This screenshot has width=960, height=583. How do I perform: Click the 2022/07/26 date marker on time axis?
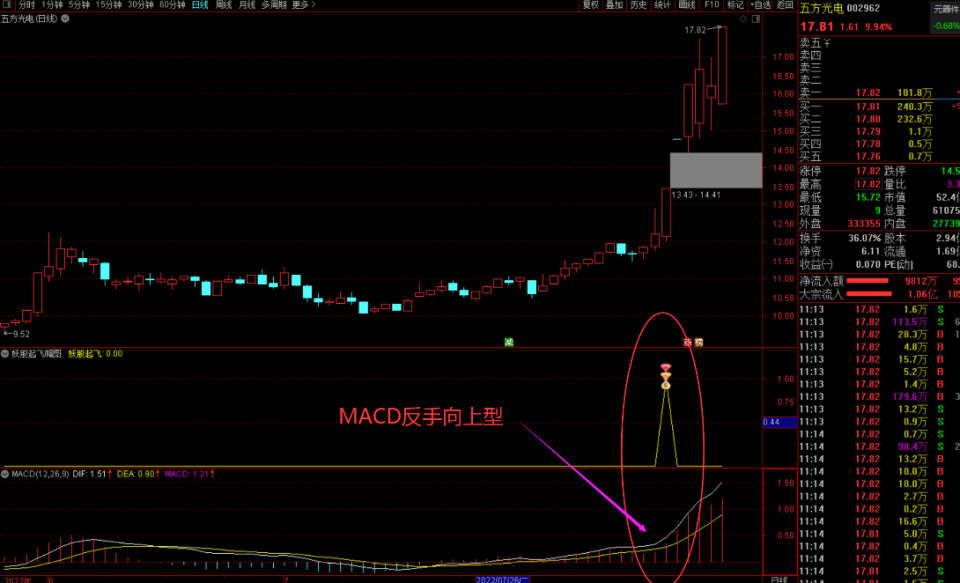pos(502,579)
